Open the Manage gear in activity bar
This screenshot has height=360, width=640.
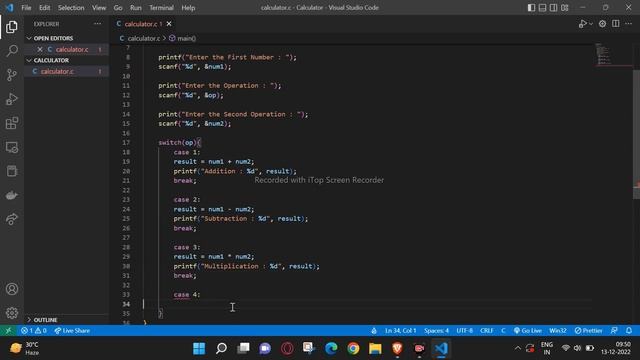pos(12,313)
